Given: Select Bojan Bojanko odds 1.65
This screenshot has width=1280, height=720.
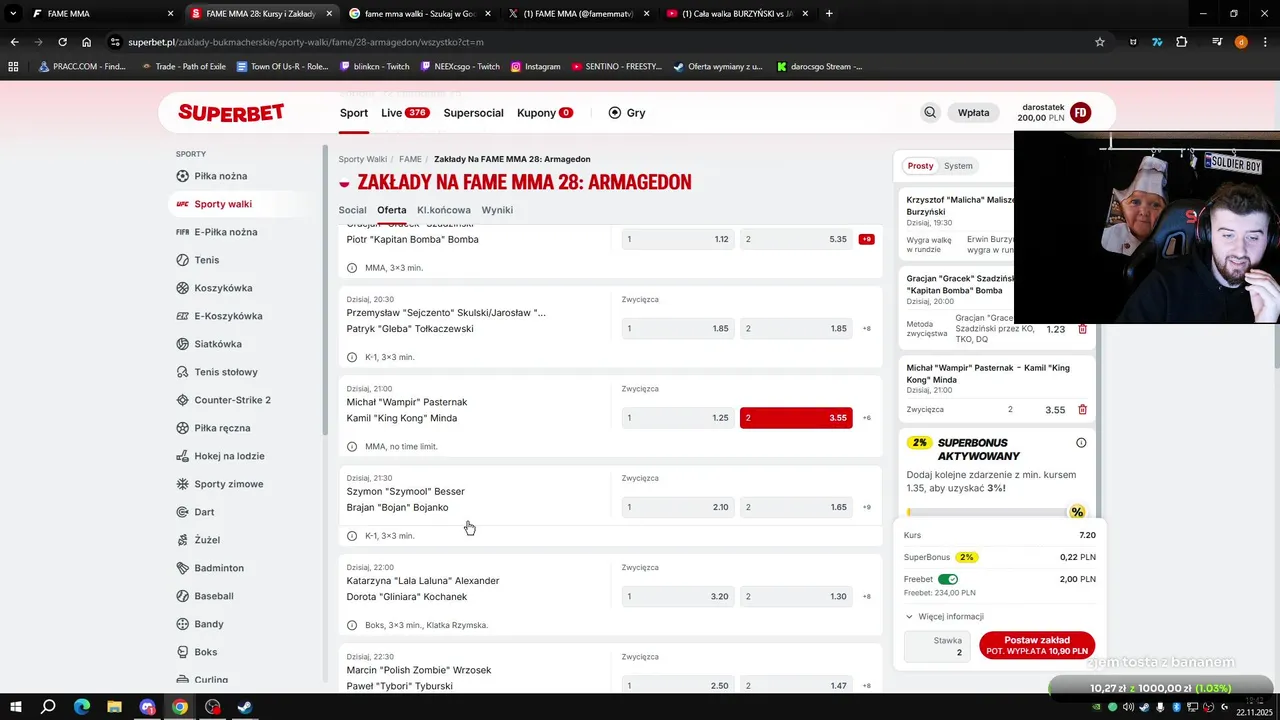Looking at the screenshot, I should (x=796, y=507).
